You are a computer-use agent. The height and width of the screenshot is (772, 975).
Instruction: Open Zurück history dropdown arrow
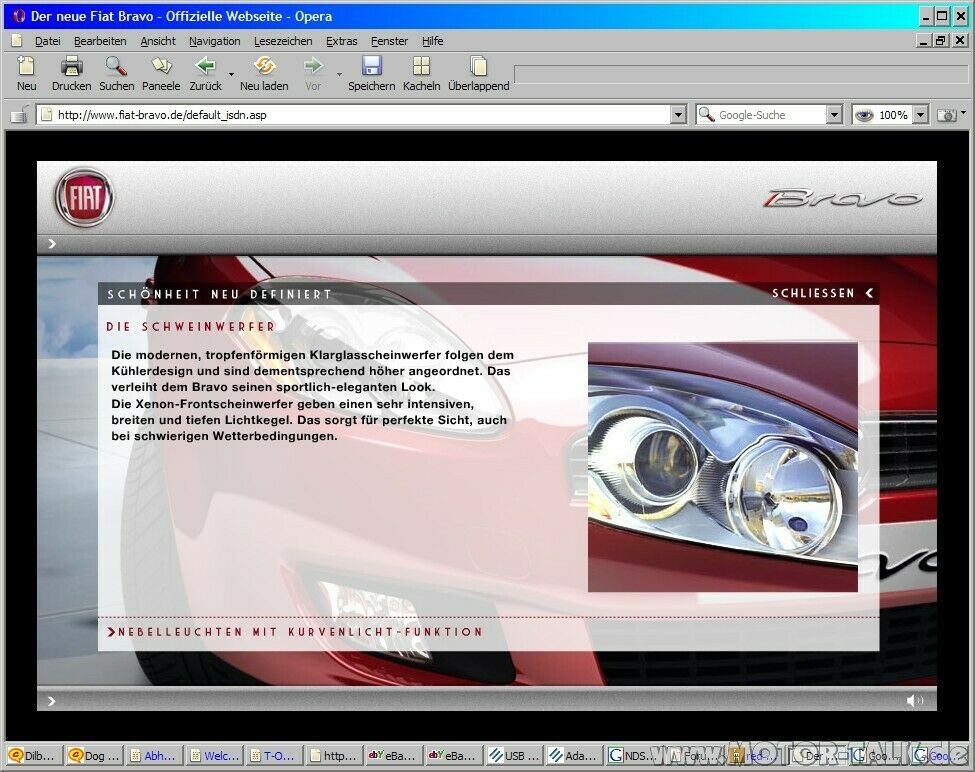click(x=231, y=74)
